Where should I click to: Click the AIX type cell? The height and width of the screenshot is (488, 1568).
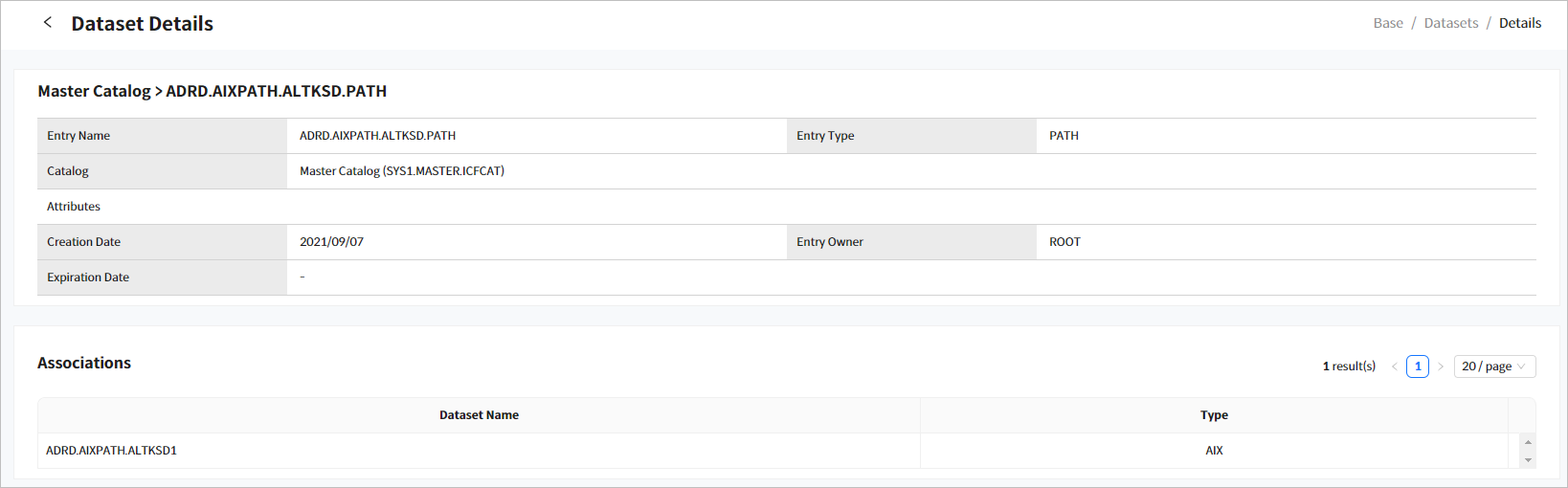click(1214, 451)
